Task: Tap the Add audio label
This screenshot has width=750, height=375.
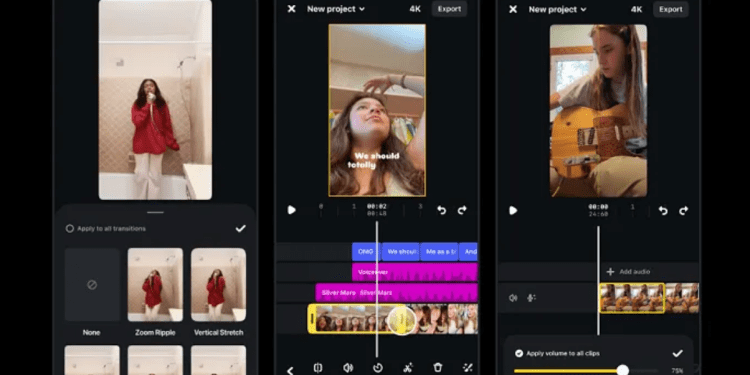Action: pos(635,272)
